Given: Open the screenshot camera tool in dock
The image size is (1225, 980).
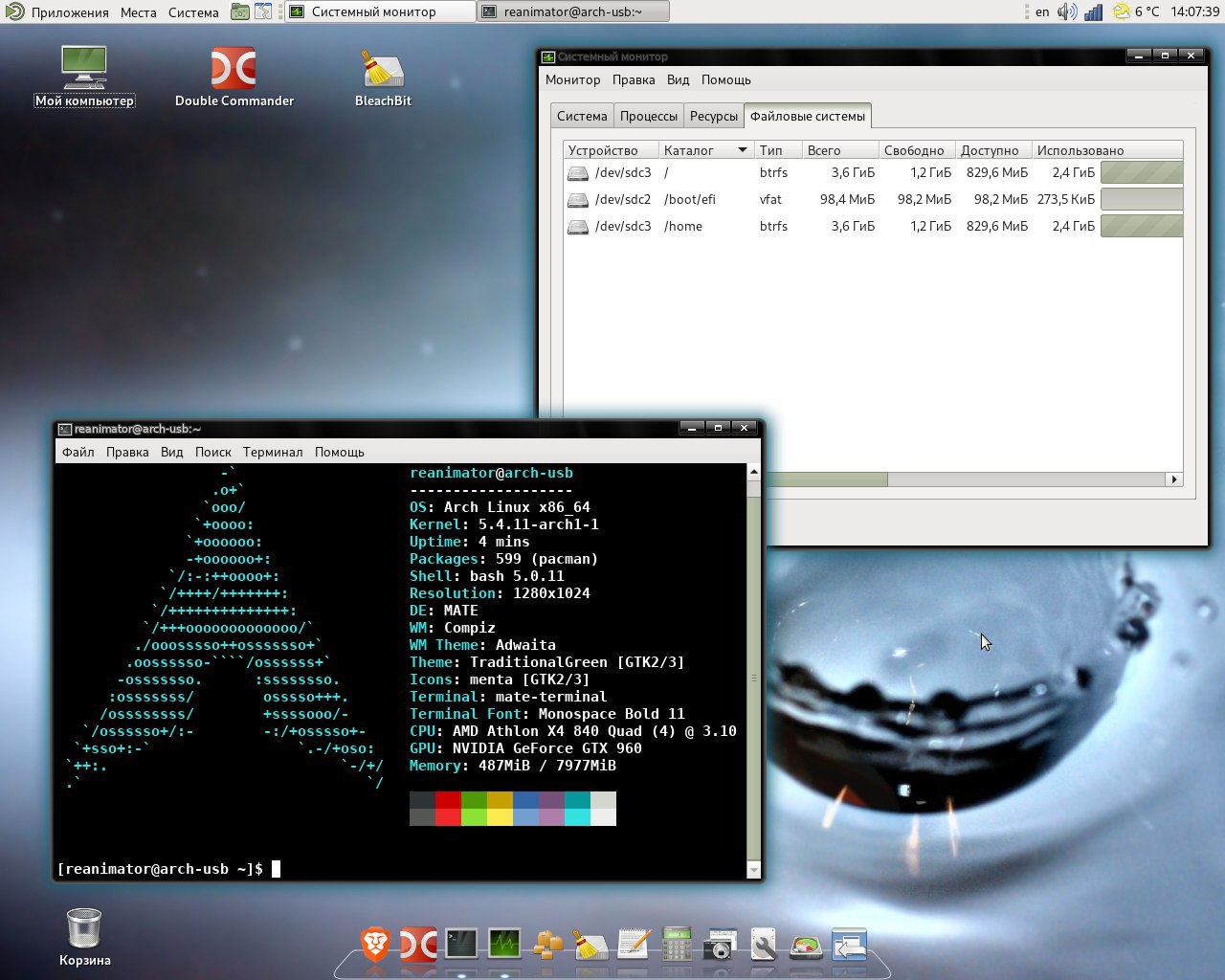Looking at the screenshot, I should coord(720,945).
